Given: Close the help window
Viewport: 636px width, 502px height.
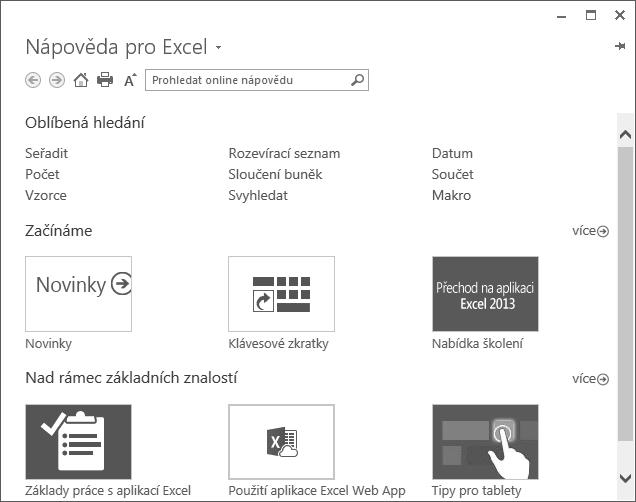Looking at the screenshot, I should (620, 15).
